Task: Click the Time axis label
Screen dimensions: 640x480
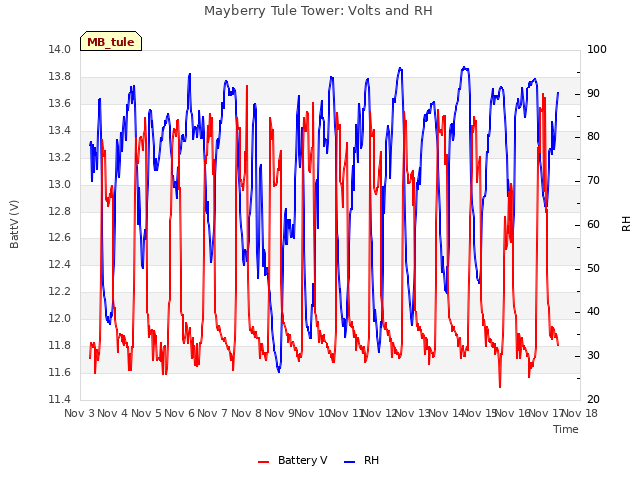Action: coord(566,429)
